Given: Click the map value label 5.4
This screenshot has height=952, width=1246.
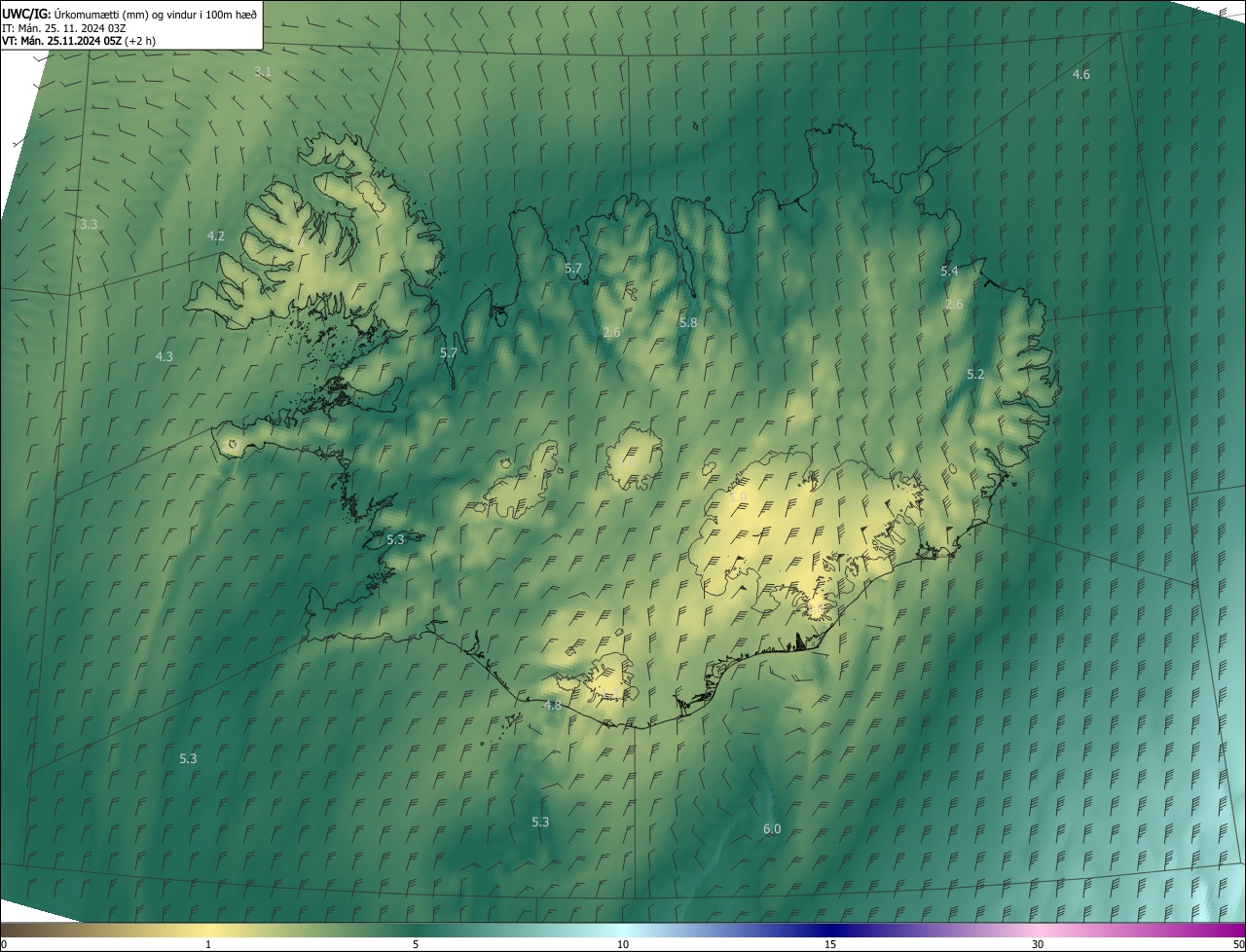Looking at the screenshot, I should pos(949,272).
